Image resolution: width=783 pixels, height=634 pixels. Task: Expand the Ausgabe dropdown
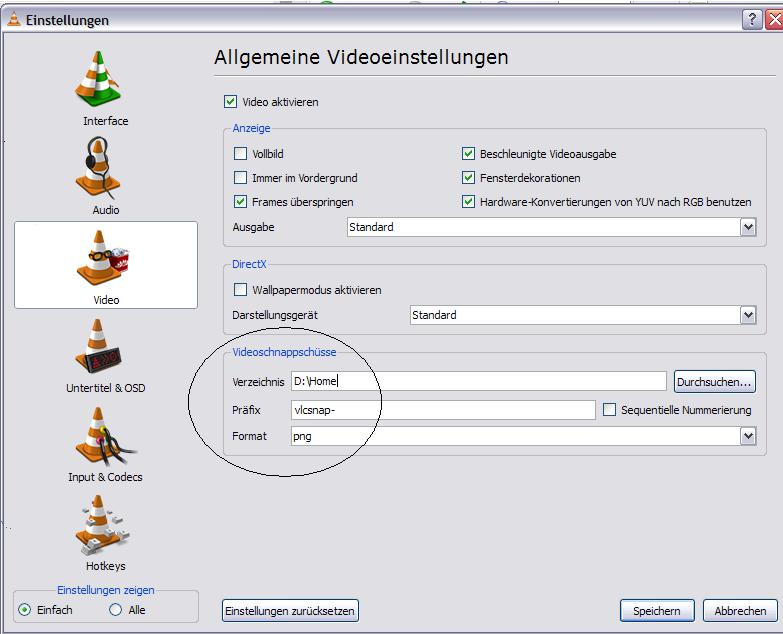(x=747, y=227)
